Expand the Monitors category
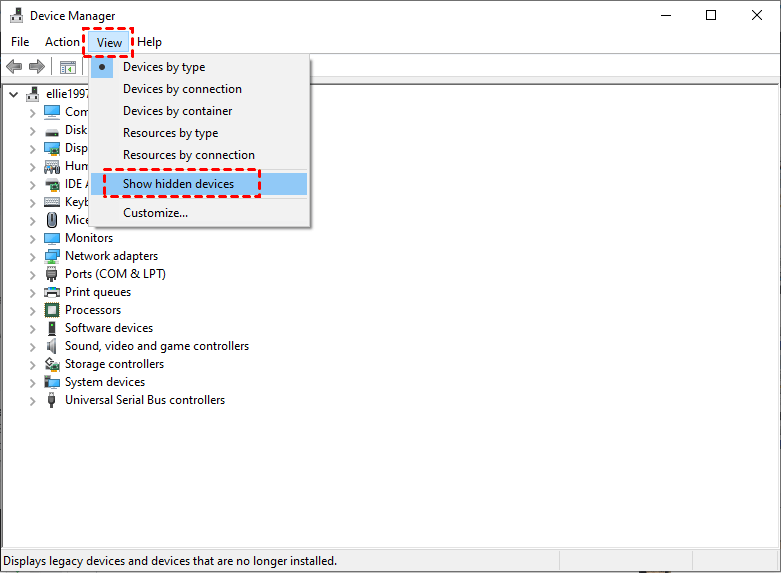The height and width of the screenshot is (573, 781). pos(33,239)
